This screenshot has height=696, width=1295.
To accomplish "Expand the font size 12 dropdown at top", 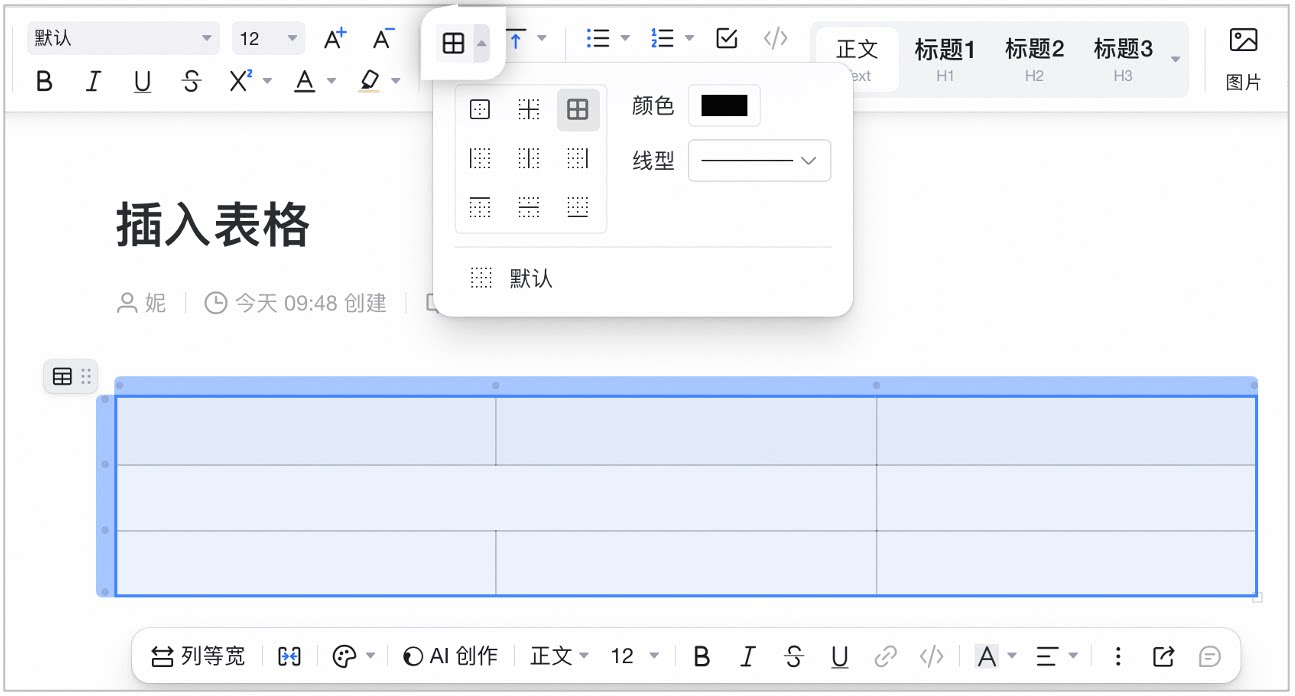I will coord(268,39).
